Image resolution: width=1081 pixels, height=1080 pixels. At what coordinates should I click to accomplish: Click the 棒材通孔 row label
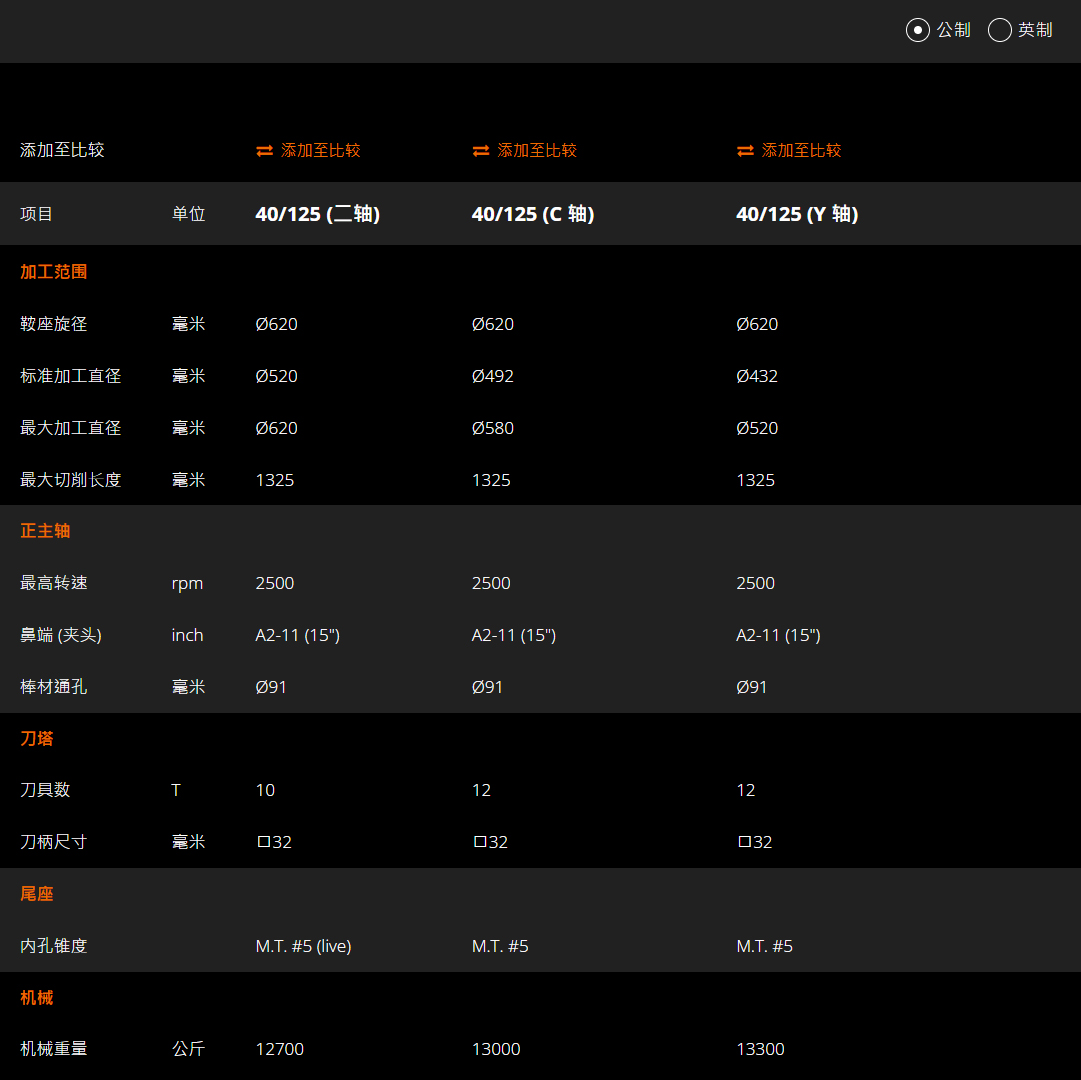pyautogui.click(x=53, y=687)
